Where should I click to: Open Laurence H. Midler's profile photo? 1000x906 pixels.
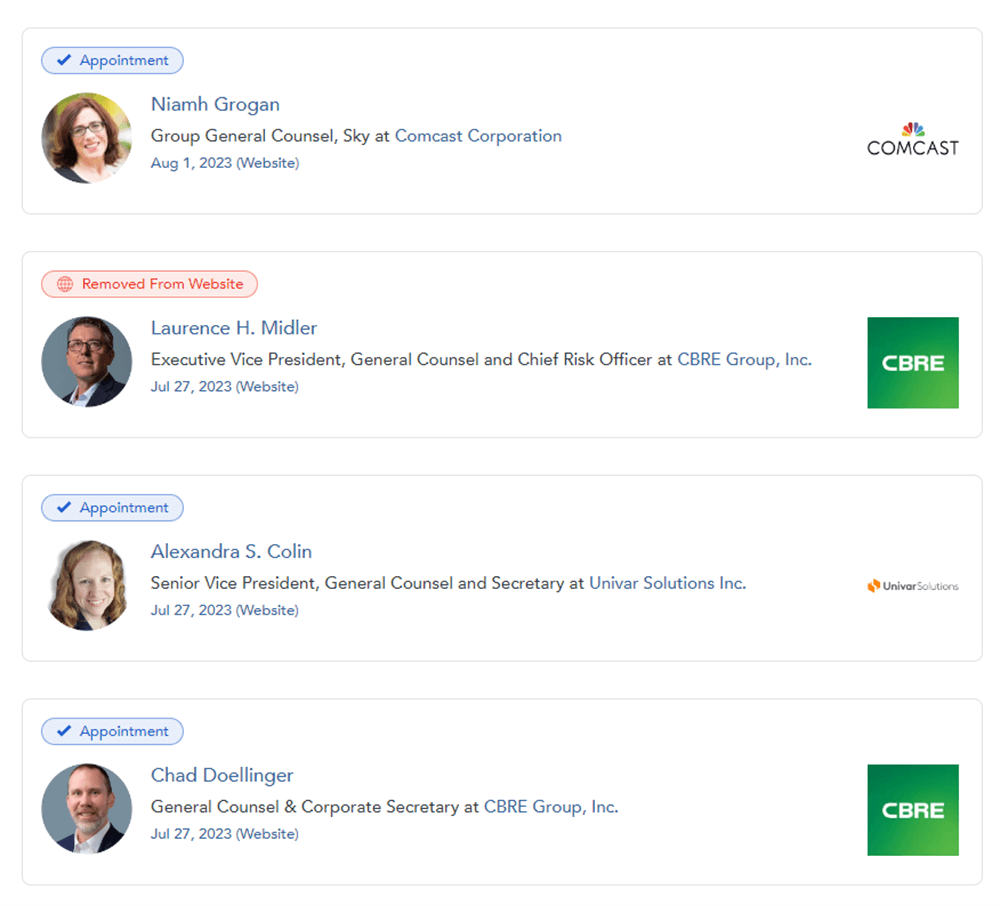87,362
